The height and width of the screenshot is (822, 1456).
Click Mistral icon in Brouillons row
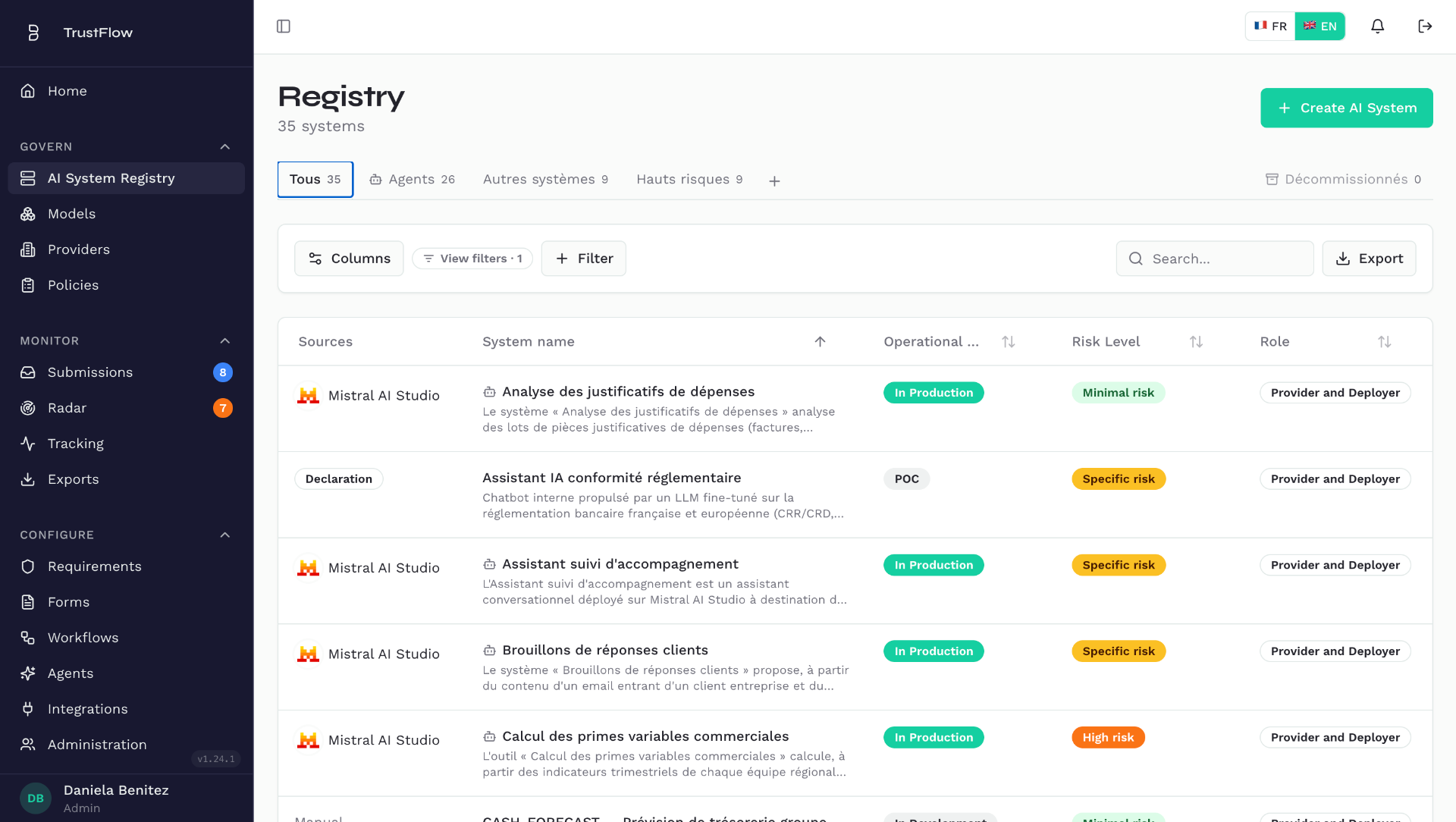point(308,654)
